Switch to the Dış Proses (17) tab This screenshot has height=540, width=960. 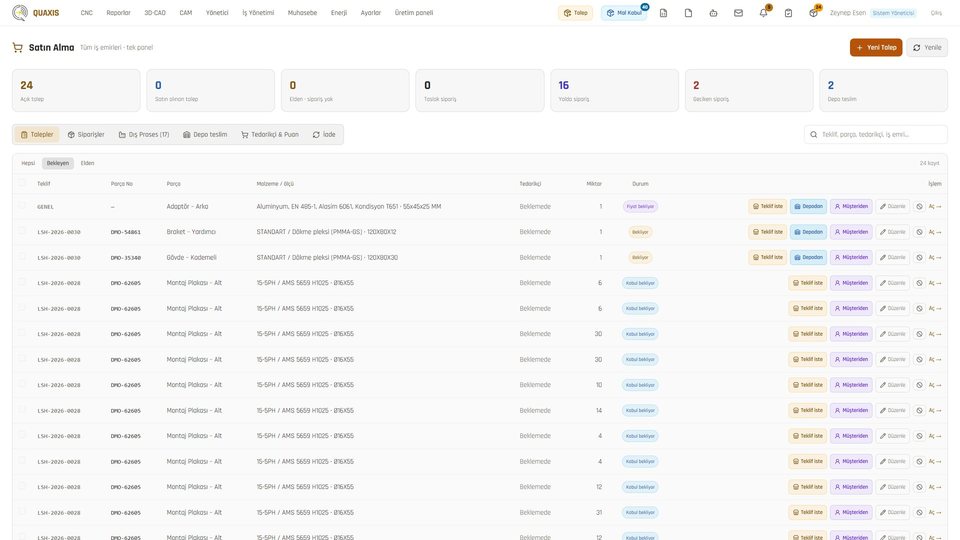tap(144, 135)
